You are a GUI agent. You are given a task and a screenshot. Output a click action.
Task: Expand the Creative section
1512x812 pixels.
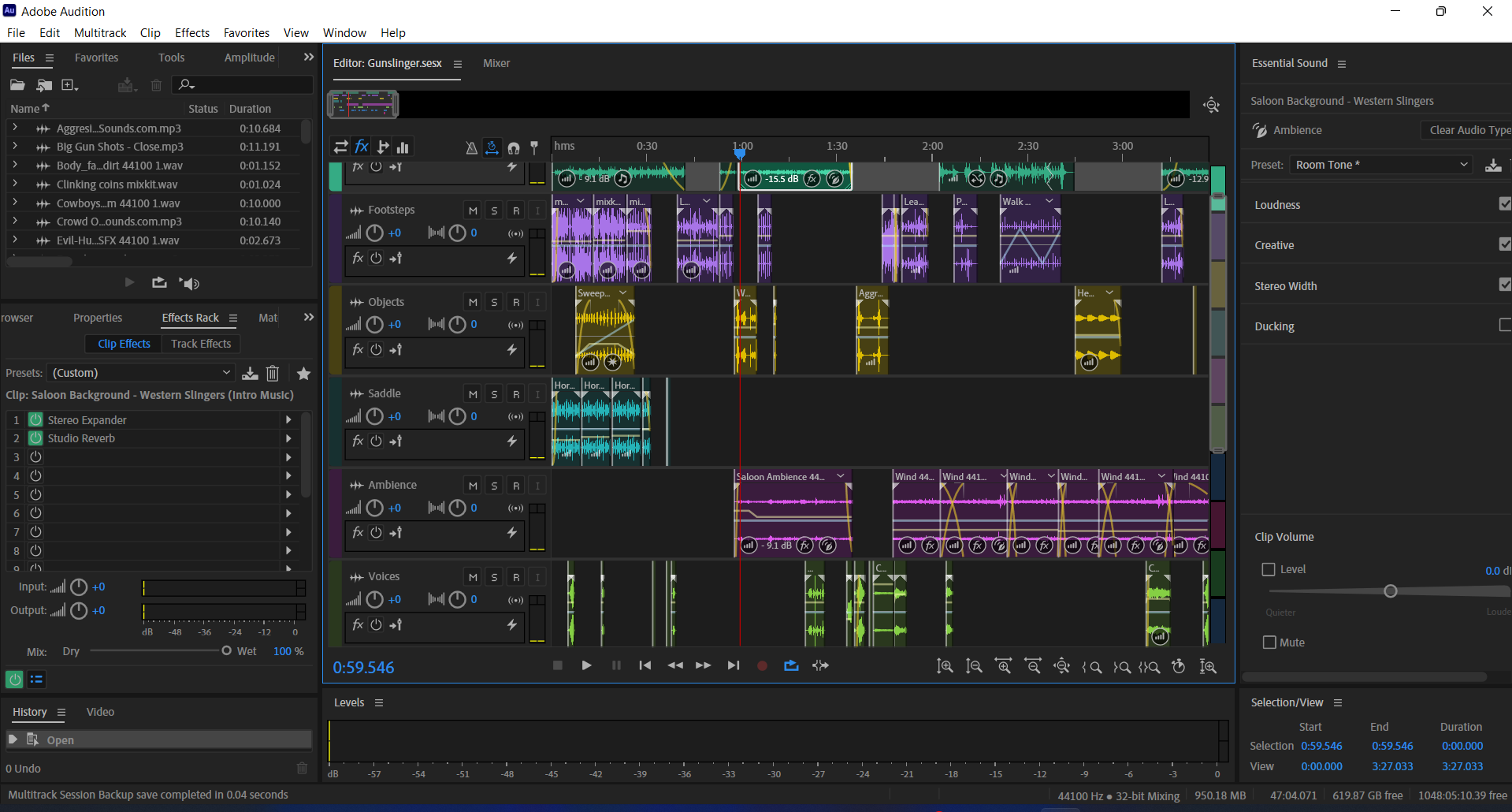coord(1274,245)
